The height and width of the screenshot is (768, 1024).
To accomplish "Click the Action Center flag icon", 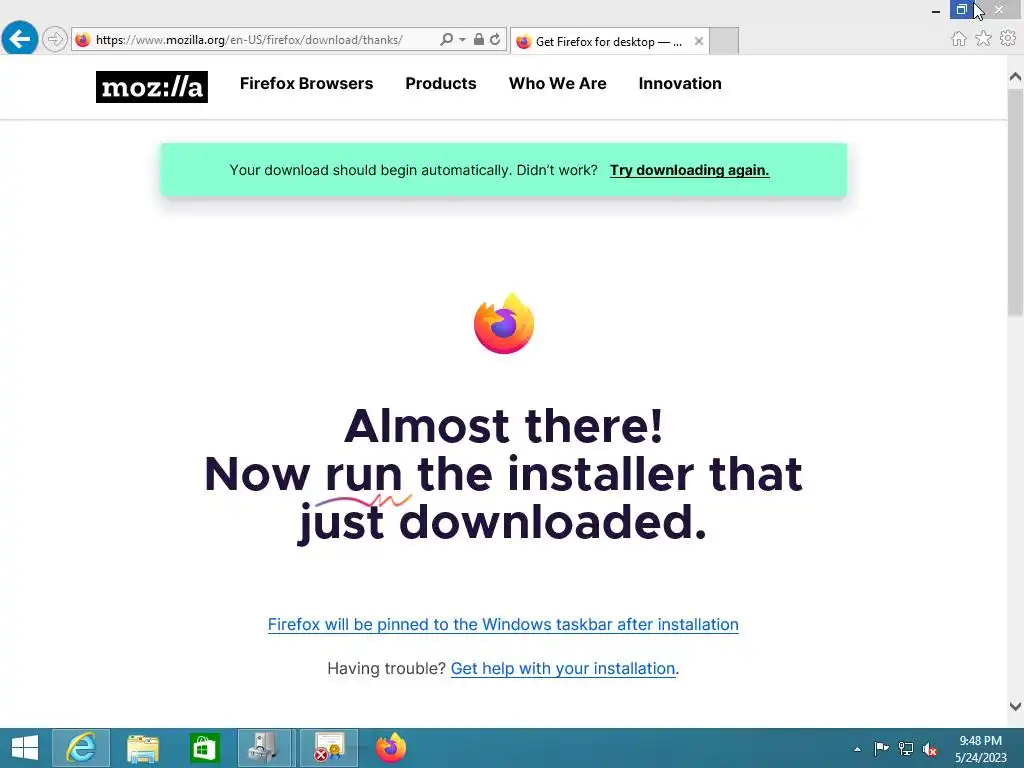I will pyautogui.click(x=881, y=749).
